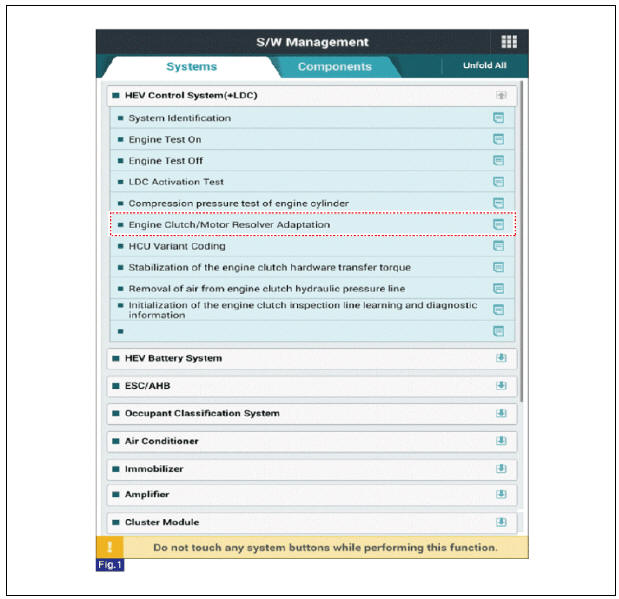Expand the ESC/AHB section
The height and width of the screenshot is (599, 619).
501,386
